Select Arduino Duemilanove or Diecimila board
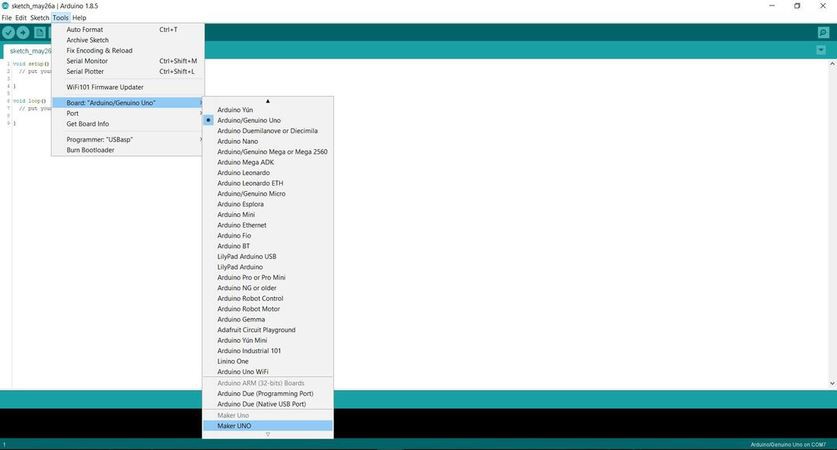Viewport: 837px width, 450px height. click(267, 131)
